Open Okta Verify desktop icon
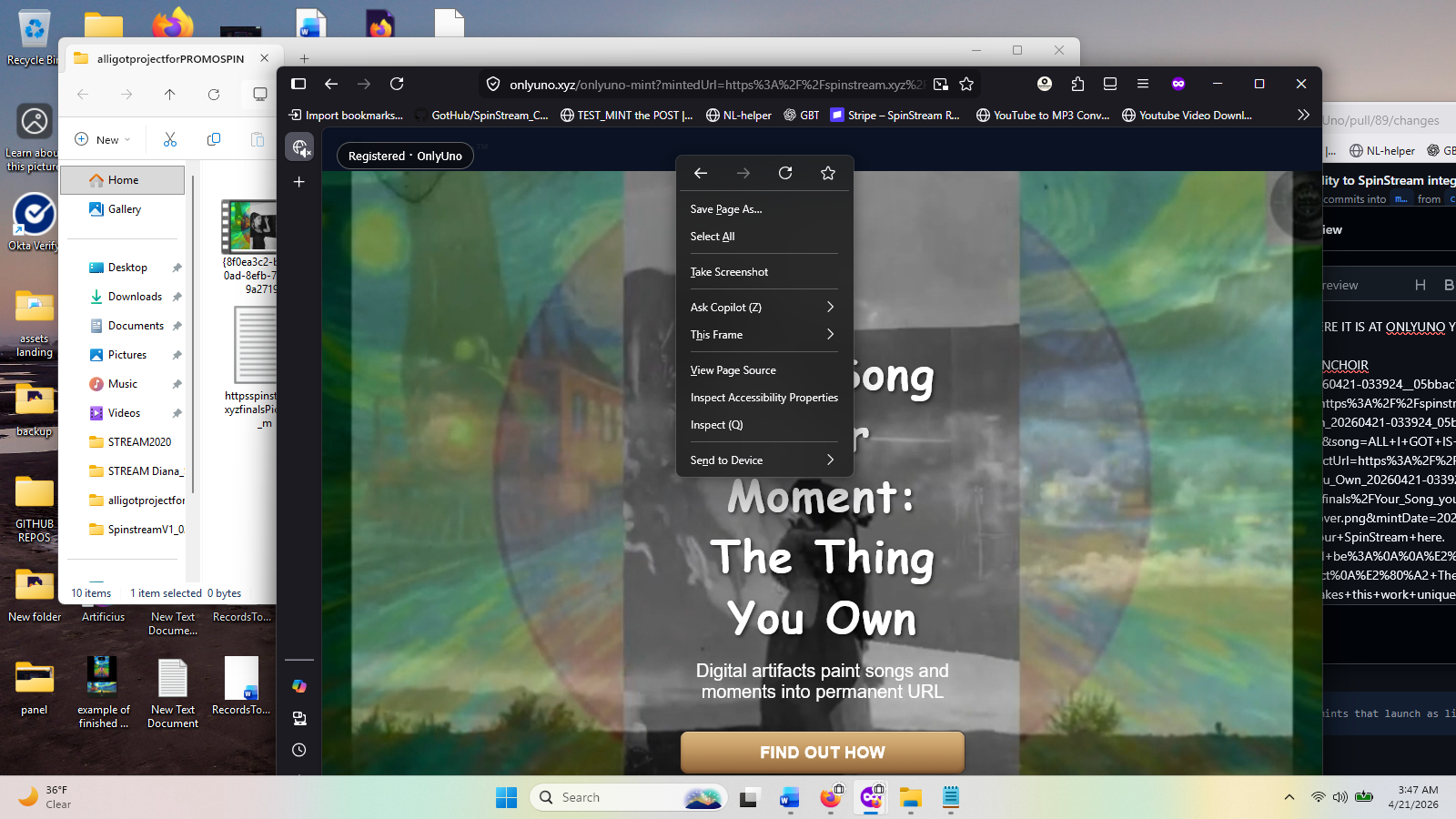The image size is (1456, 819). 34,223
